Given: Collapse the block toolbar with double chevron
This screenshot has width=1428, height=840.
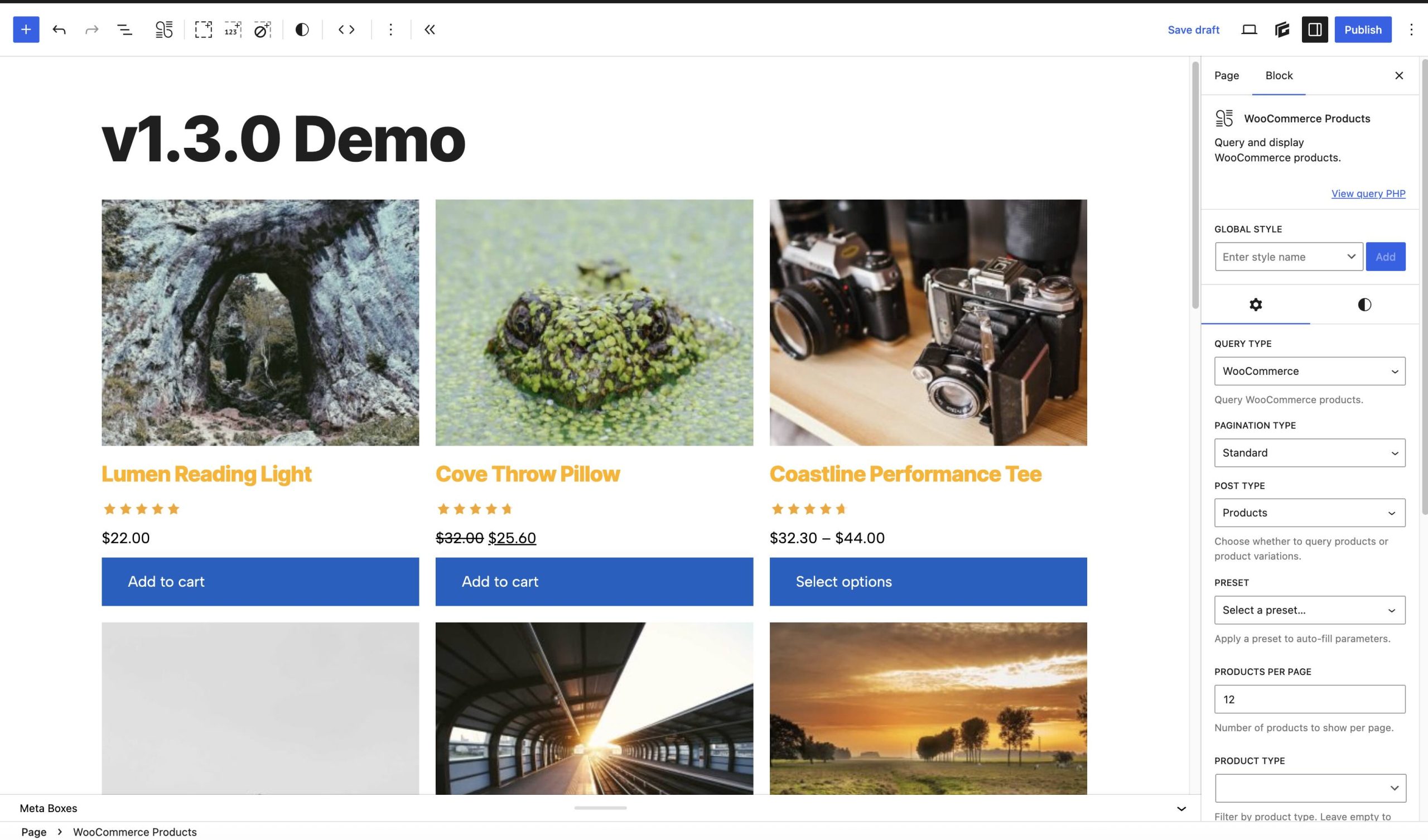Looking at the screenshot, I should 430,30.
